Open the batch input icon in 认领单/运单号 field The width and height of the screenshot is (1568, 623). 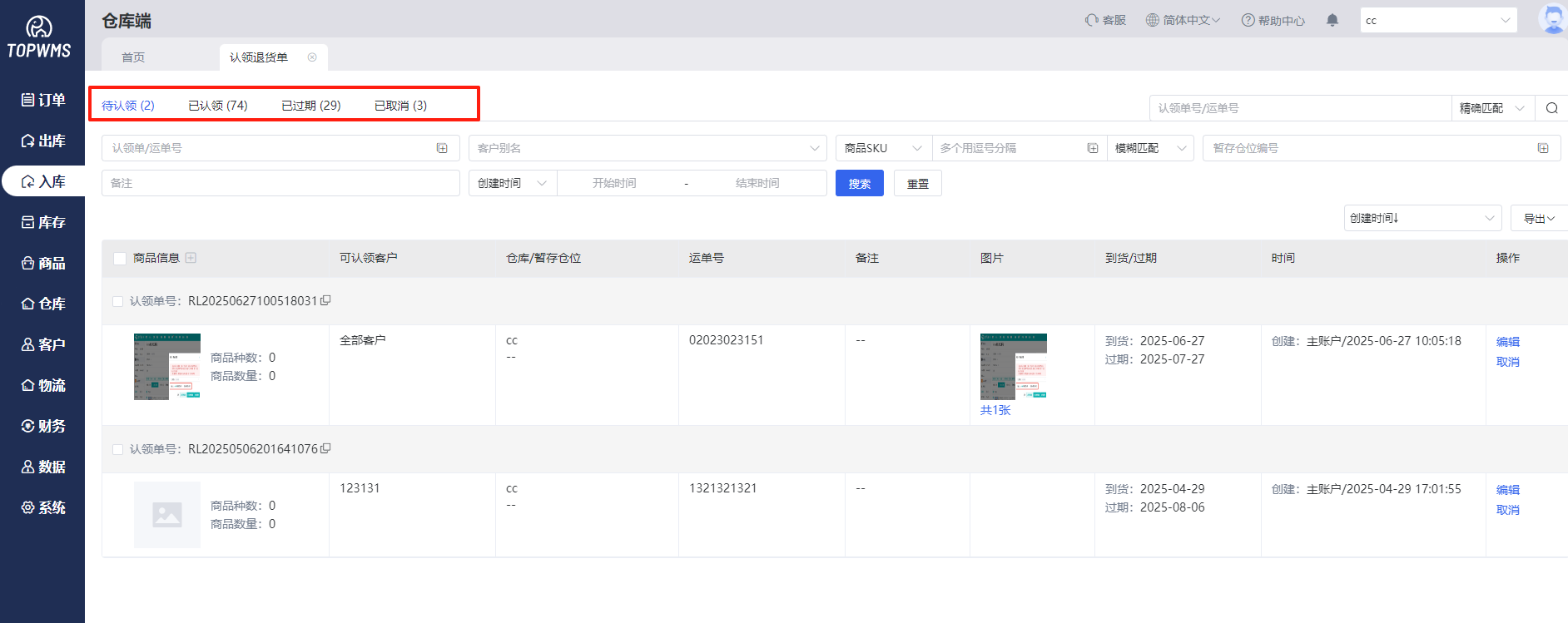click(x=442, y=148)
